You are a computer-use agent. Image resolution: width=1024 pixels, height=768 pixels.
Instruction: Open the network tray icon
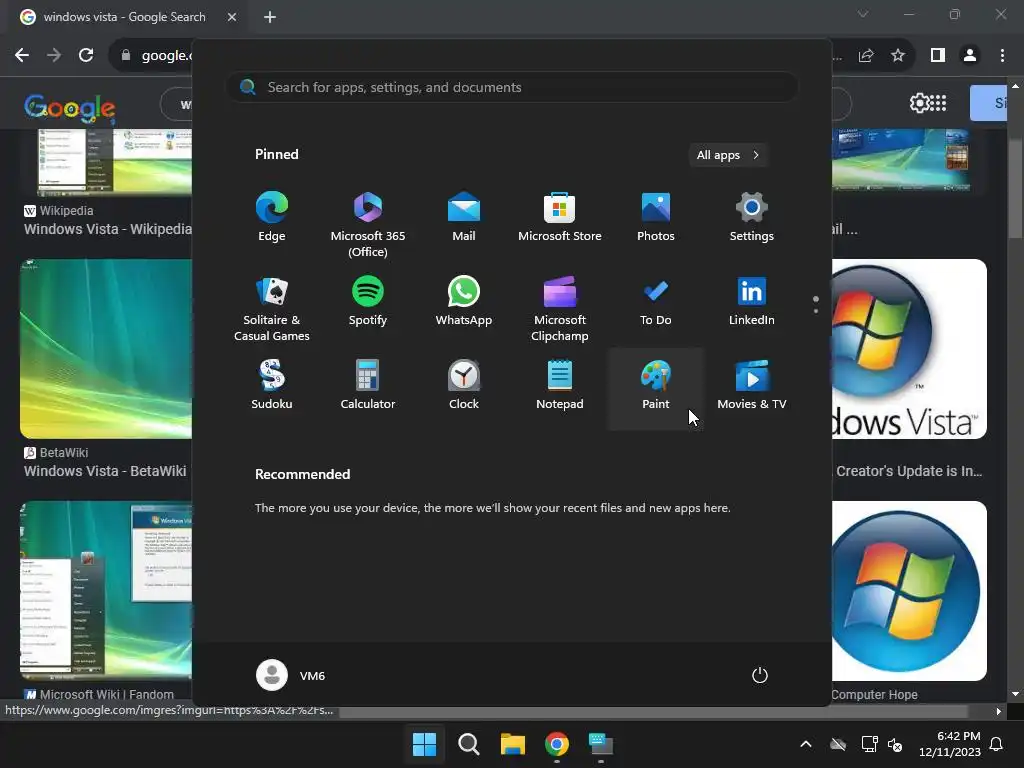coord(869,744)
